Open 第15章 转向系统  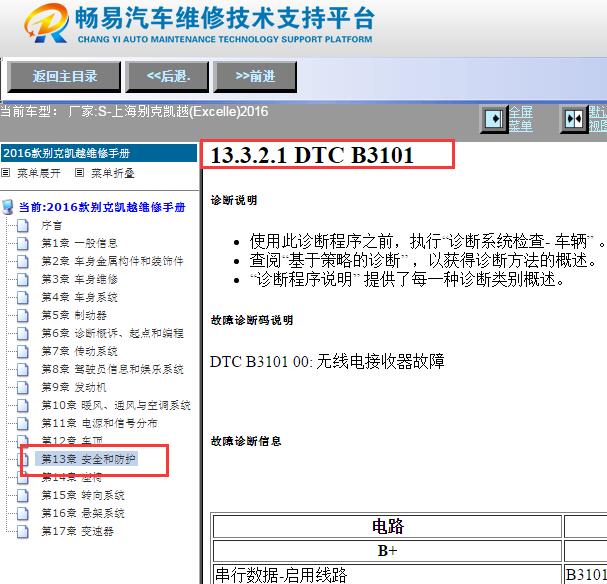(83, 495)
